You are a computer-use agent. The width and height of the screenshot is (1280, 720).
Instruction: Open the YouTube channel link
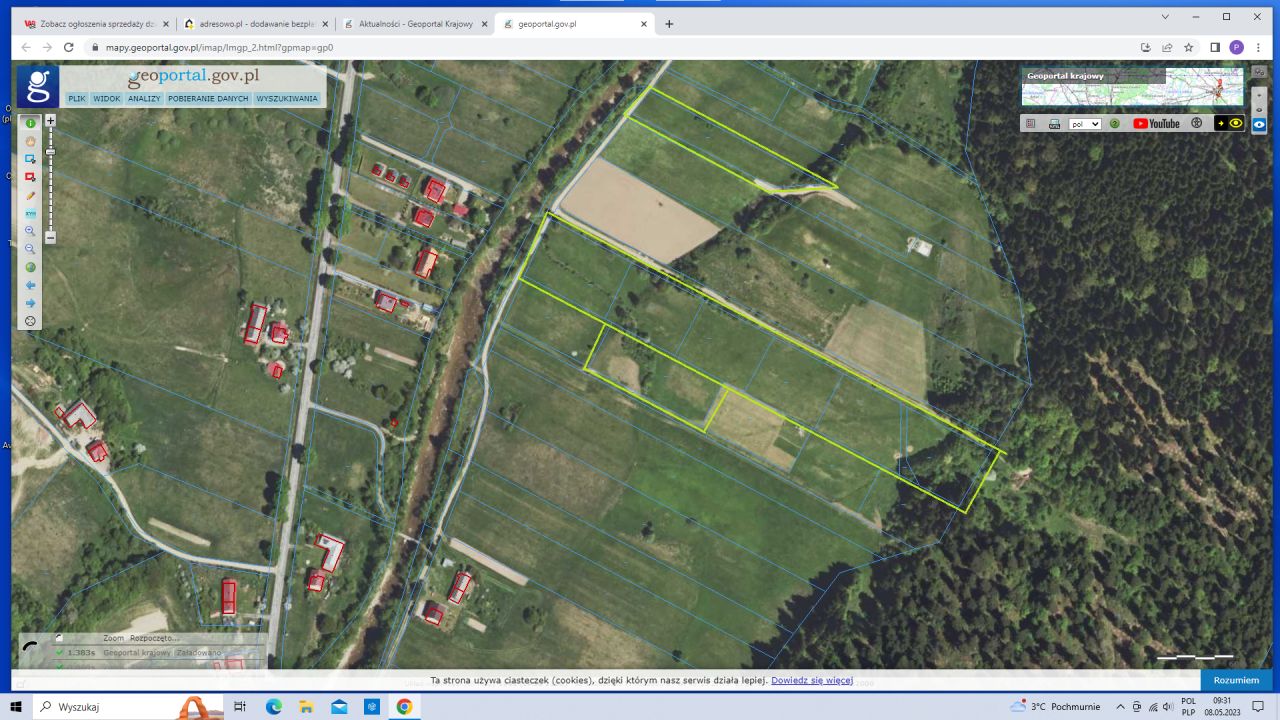coord(1156,124)
